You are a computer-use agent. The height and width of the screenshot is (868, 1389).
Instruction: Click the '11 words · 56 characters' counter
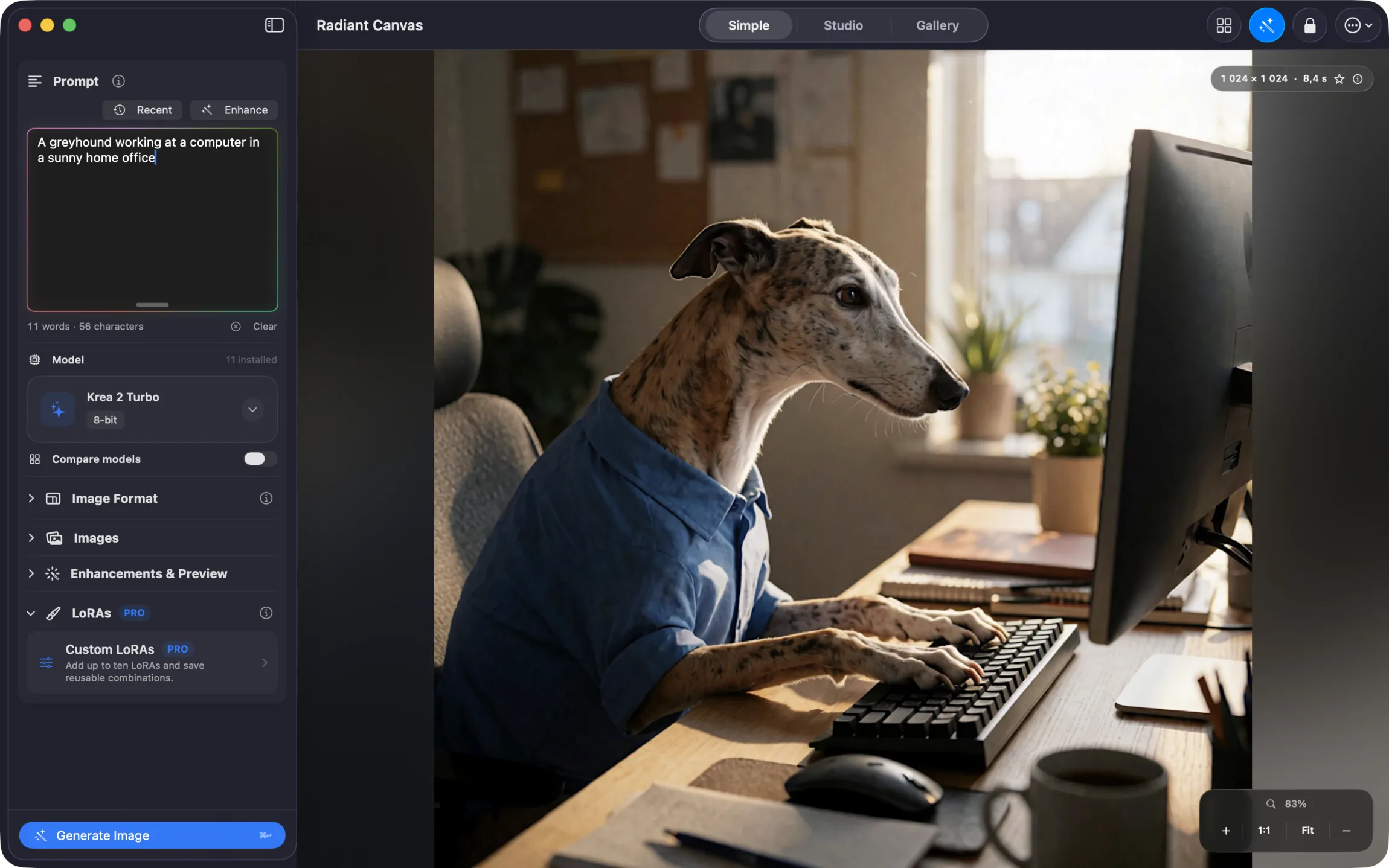click(85, 327)
